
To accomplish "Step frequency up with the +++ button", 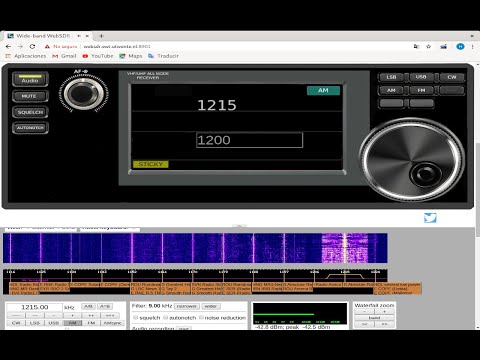I will point(110,315).
